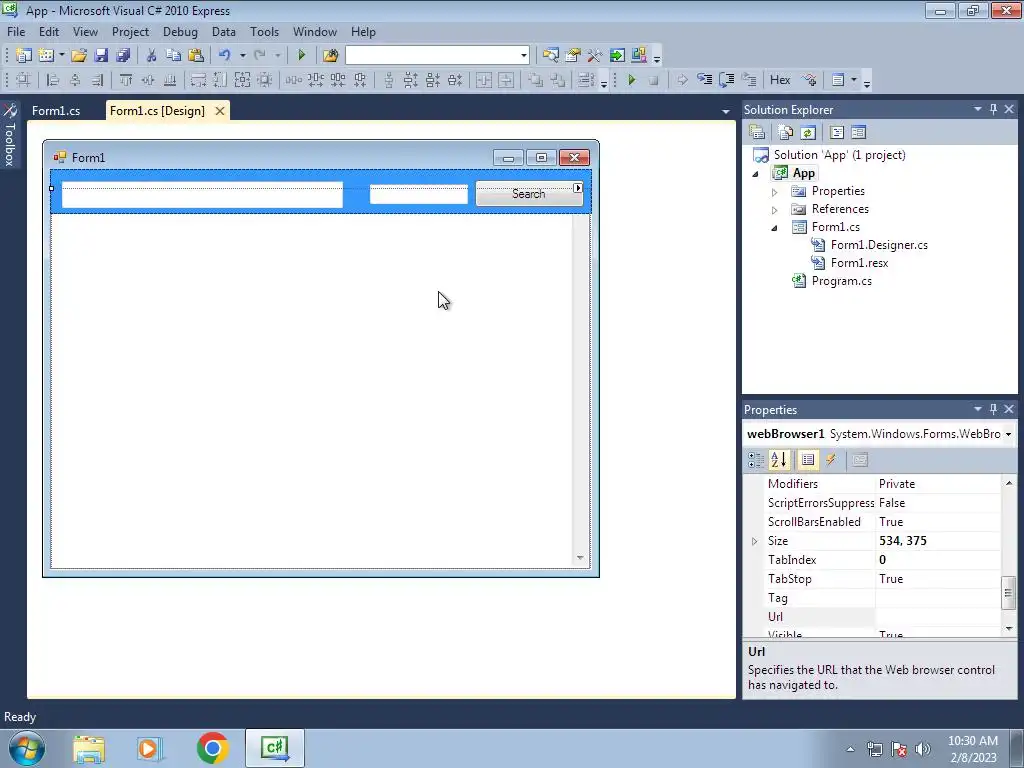
Task: Expand the Size property row
Action: click(x=754, y=541)
